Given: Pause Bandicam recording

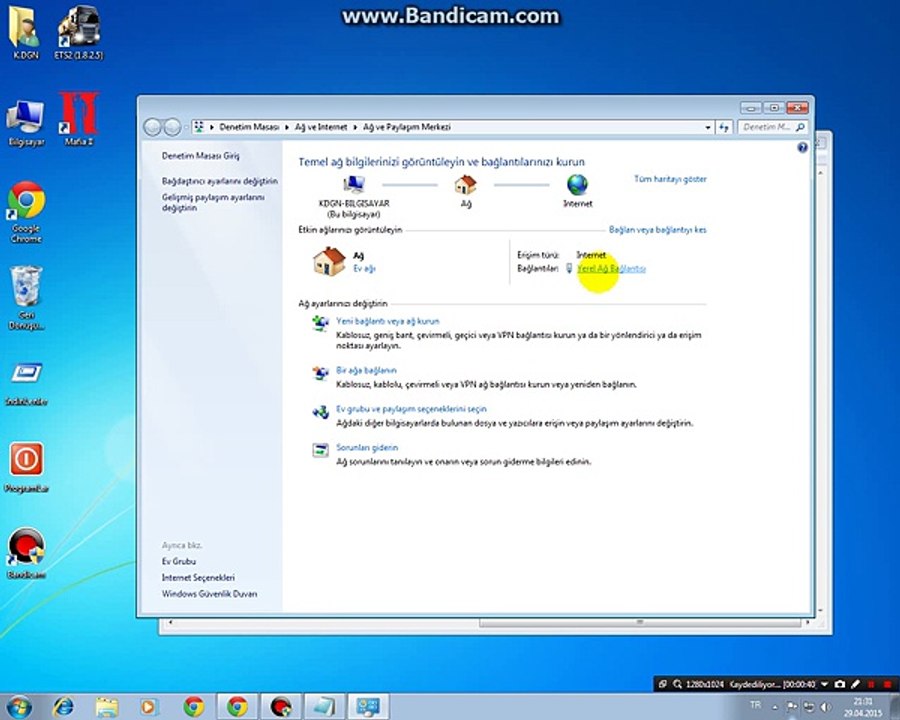Looking at the screenshot, I should click(871, 684).
